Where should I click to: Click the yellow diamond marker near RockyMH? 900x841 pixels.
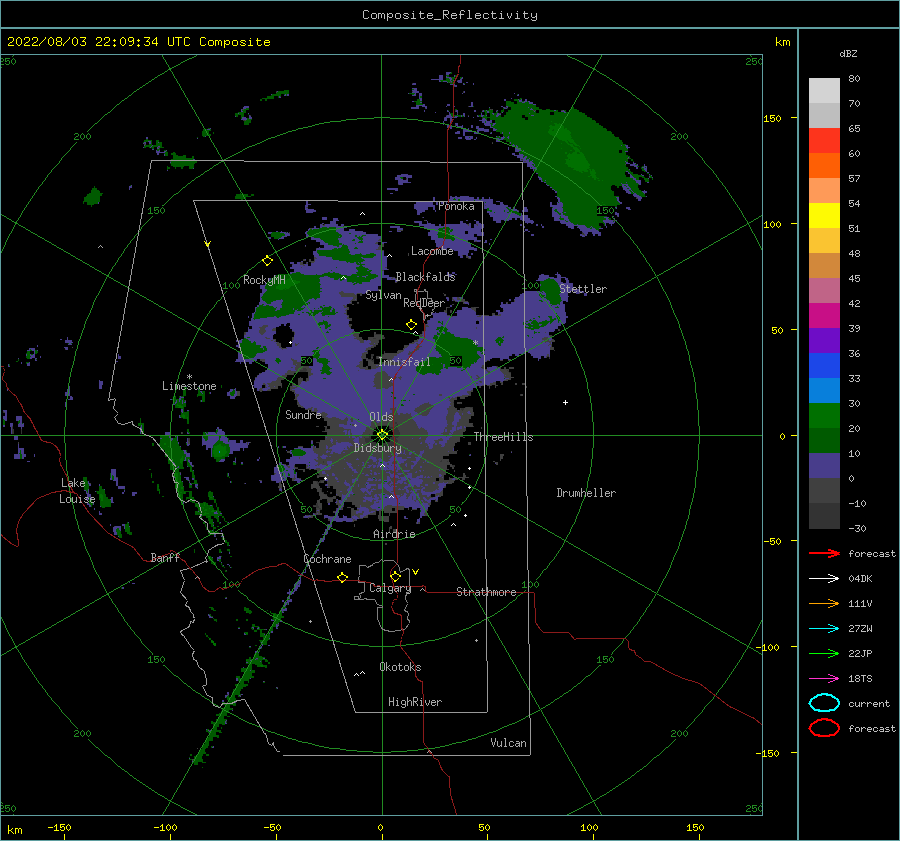click(x=267, y=260)
